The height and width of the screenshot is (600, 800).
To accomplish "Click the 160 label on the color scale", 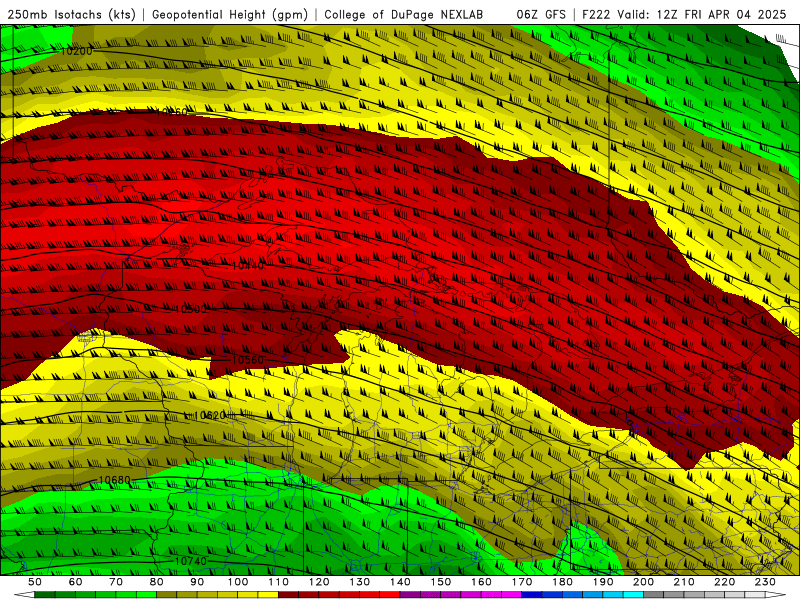I will [x=481, y=582].
